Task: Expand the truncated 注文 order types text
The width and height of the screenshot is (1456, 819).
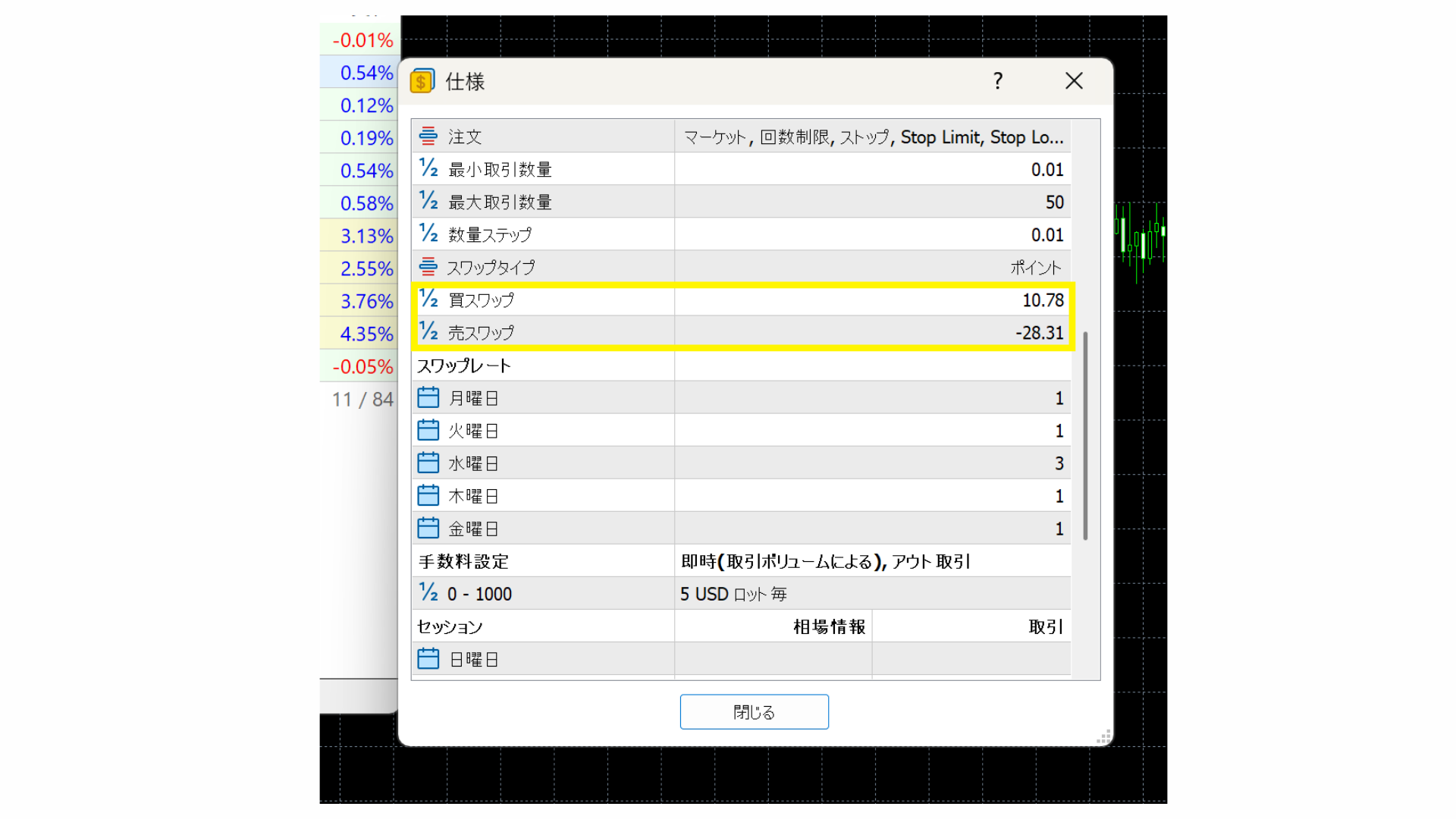Action: [872, 136]
